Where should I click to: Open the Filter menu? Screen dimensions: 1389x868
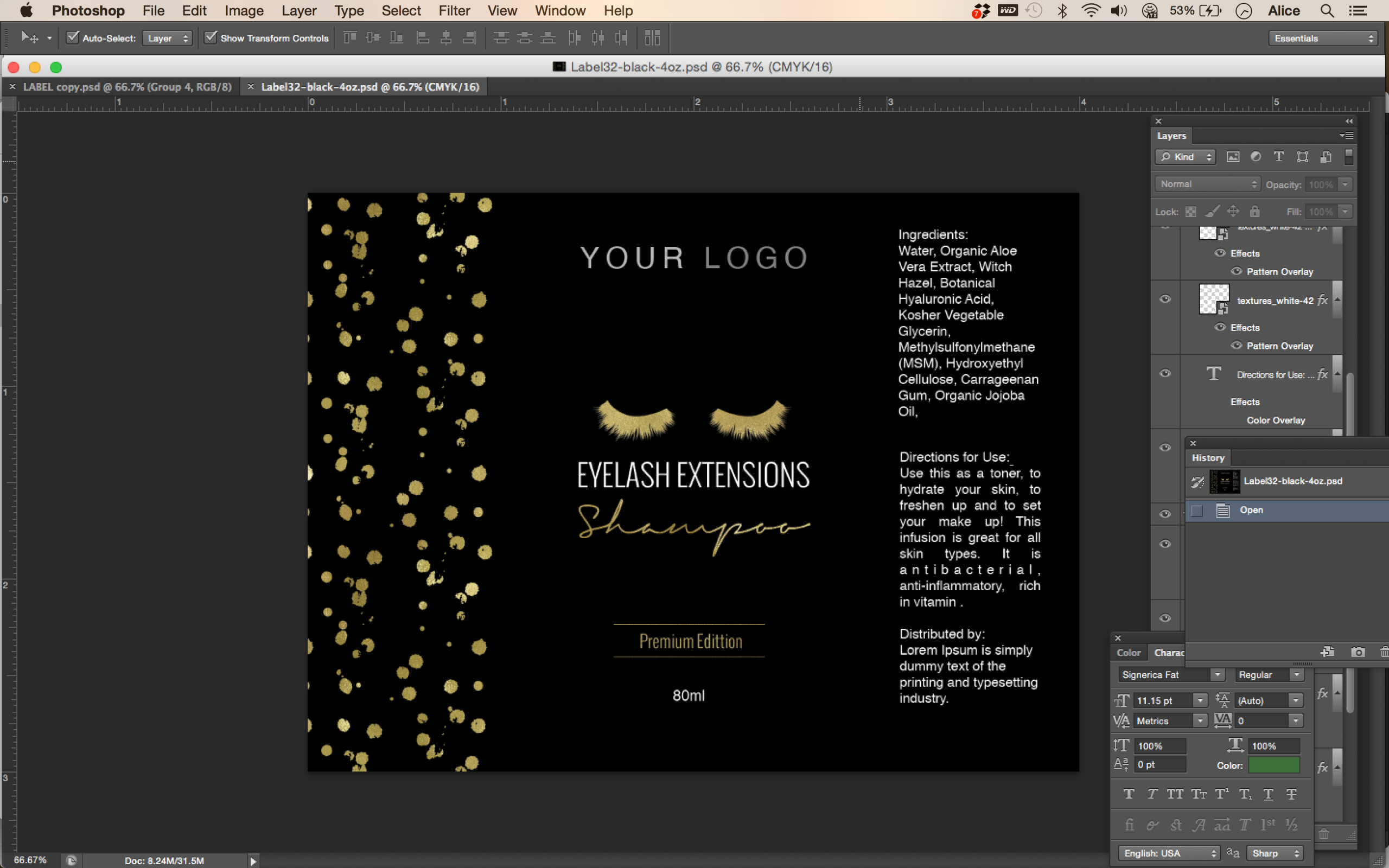click(454, 11)
